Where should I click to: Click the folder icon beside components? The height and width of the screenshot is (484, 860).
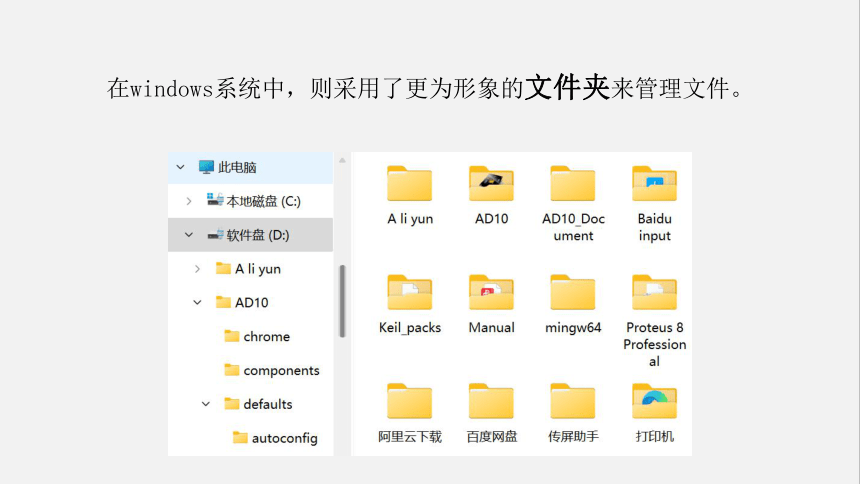(x=231, y=370)
